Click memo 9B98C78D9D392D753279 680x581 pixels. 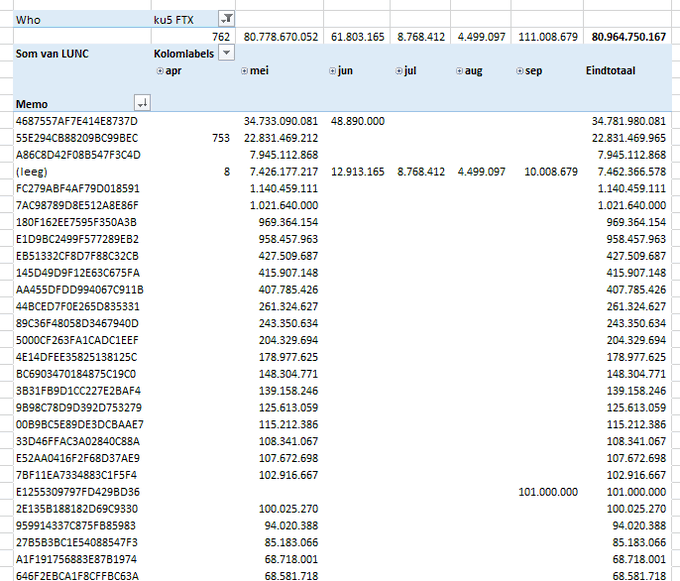pyautogui.click(x=78, y=408)
